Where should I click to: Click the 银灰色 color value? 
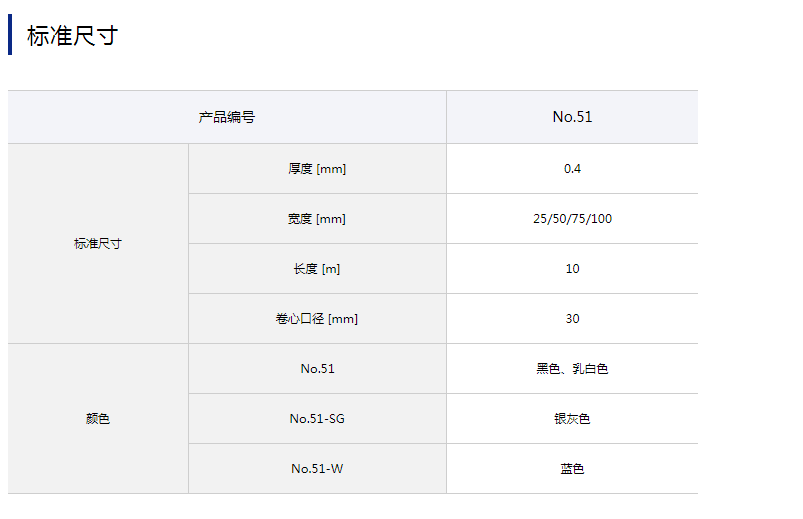(x=572, y=419)
